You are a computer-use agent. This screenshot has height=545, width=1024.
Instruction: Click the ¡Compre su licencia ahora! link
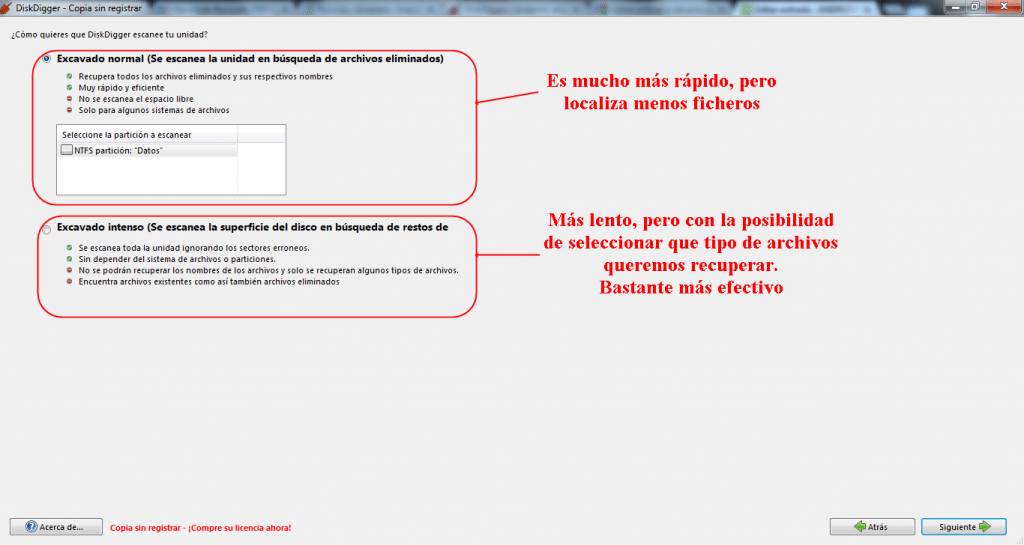(x=239, y=528)
